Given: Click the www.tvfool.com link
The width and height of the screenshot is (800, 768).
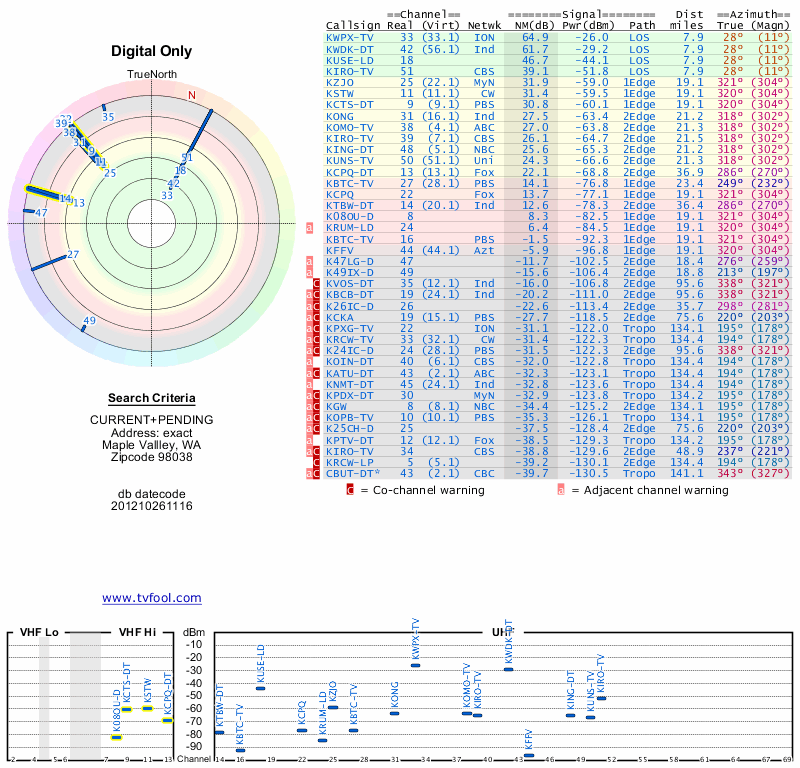Looking at the screenshot, I should (151, 598).
